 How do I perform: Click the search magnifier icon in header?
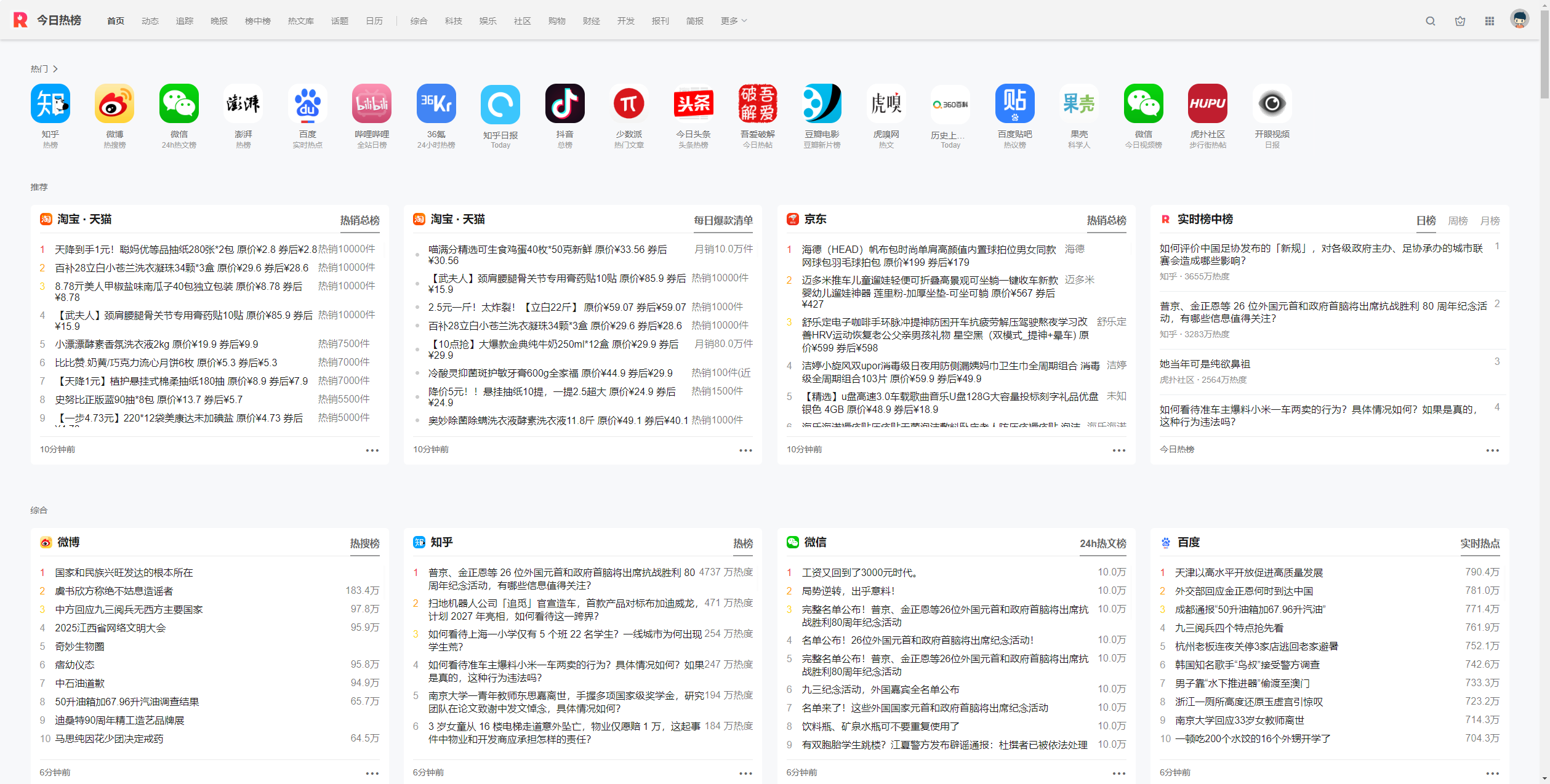click(x=1430, y=21)
